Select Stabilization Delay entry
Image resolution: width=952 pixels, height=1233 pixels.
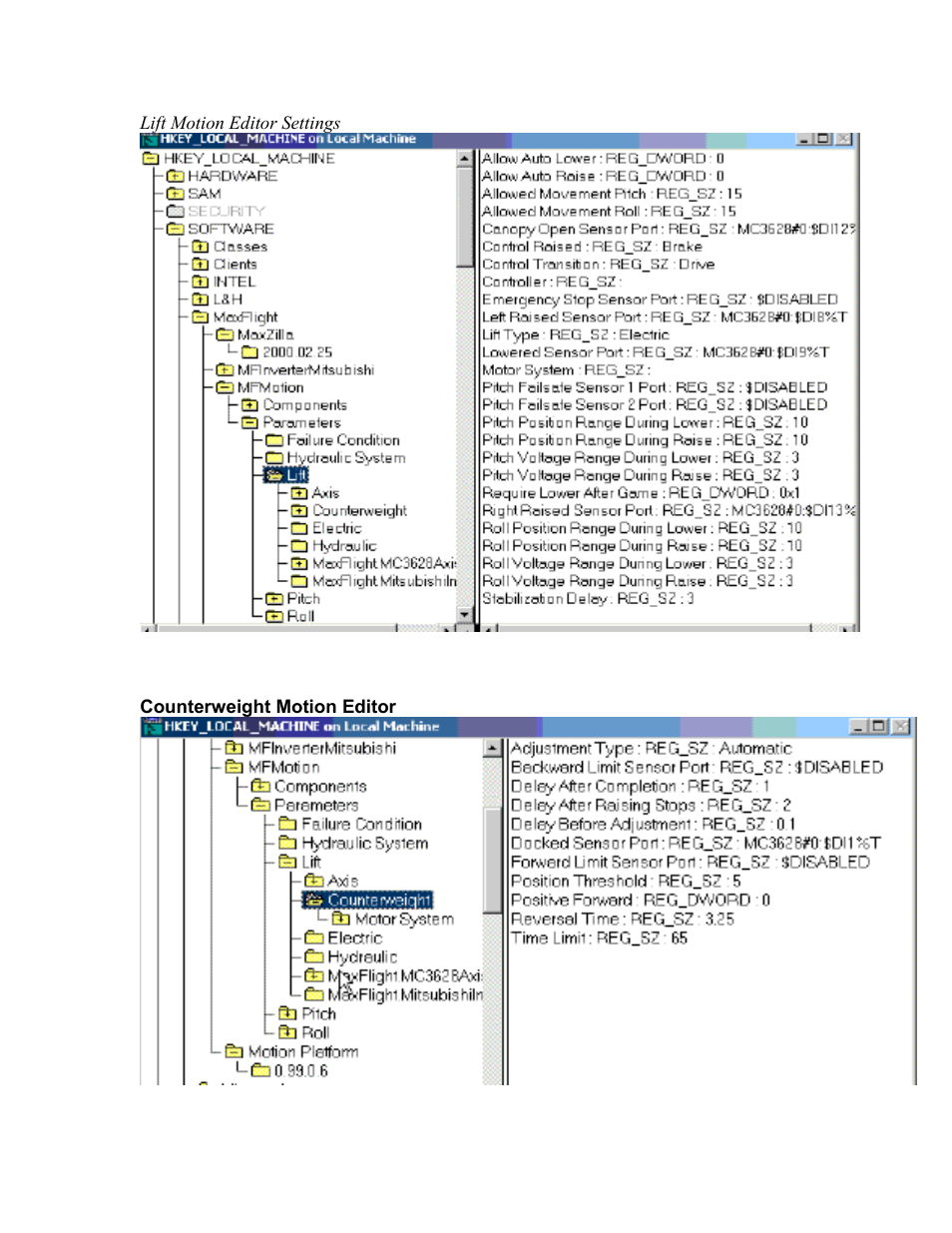click(x=588, y=599)
